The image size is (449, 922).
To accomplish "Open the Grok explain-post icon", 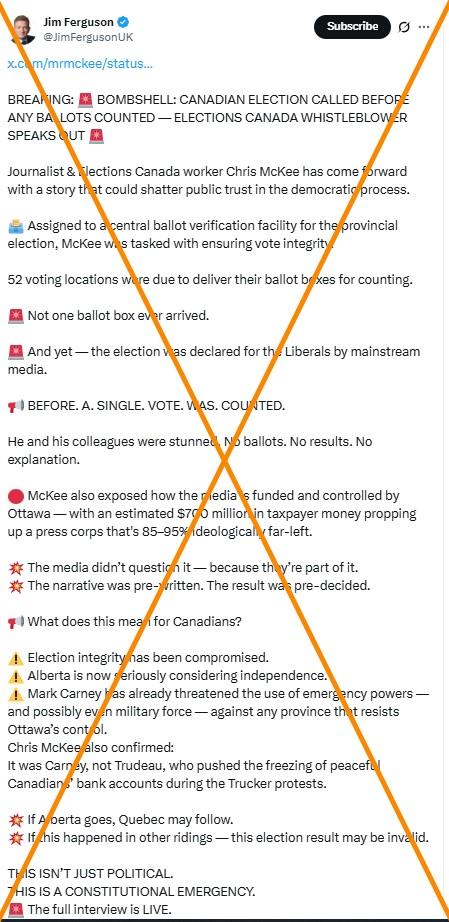I will pyautogui.click(x=404, y=27).
